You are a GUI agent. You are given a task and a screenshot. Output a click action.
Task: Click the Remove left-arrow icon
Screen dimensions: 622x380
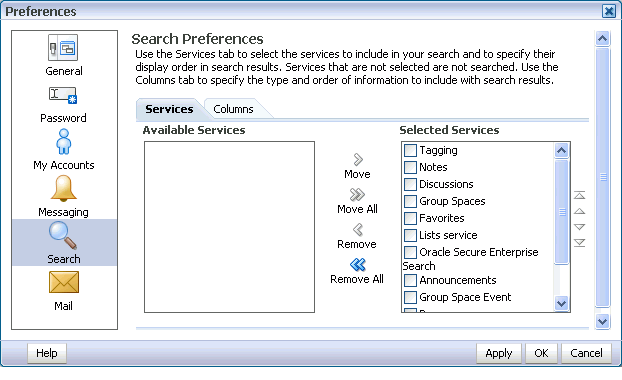coord(358,229)
